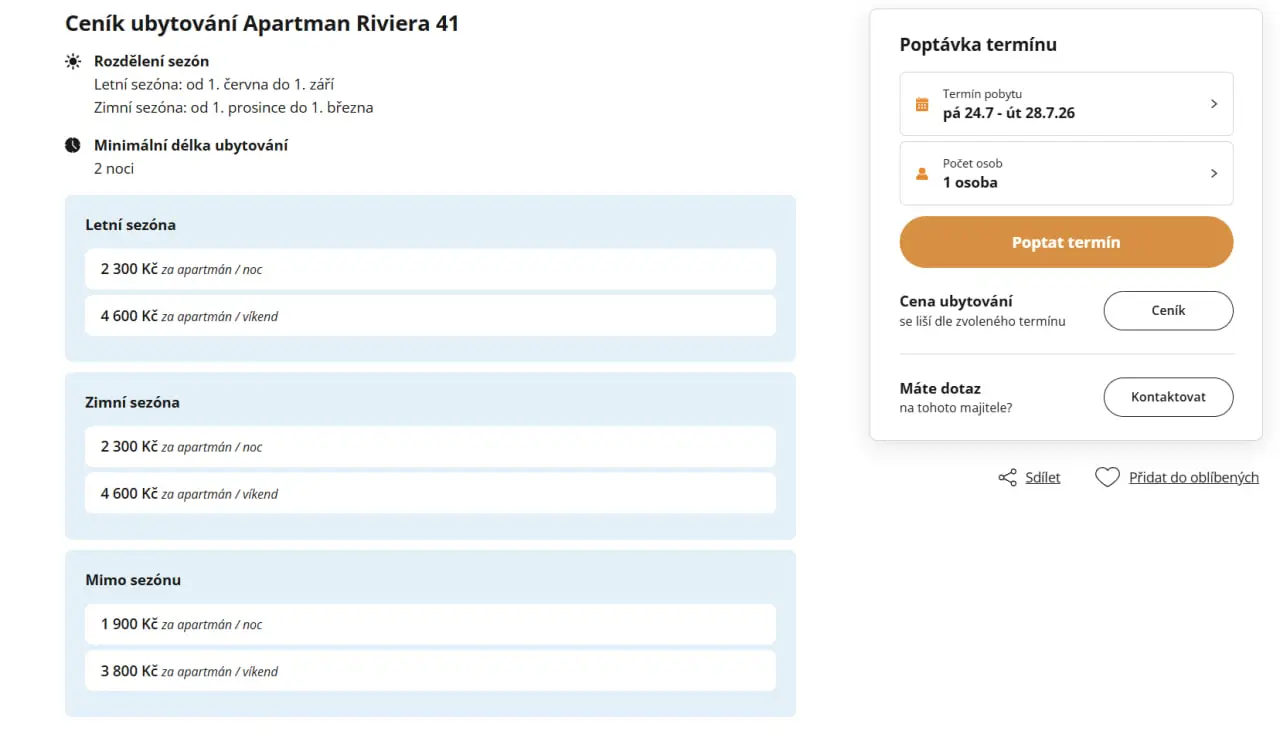The height and width of the screenshot is (738, 1280).
Task: Expand the Termín pobytu chevron arrow
Action: [x=1214, y=104]
